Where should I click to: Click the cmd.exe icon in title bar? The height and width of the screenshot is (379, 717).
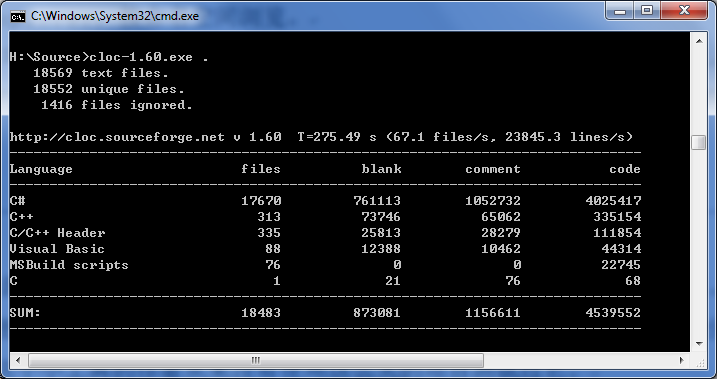tap(17, 16)
